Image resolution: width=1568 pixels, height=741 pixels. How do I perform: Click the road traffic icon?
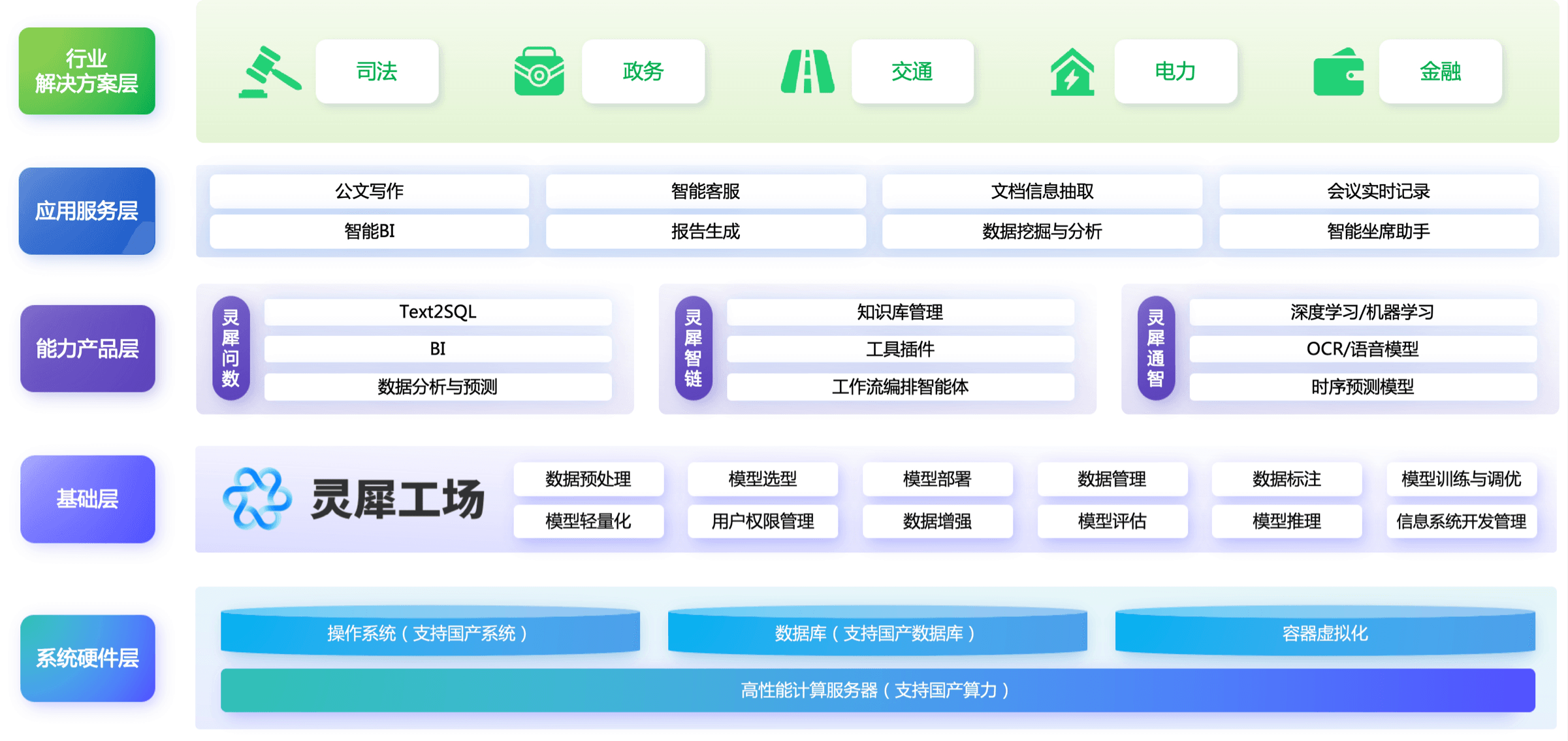coord(807,72)
